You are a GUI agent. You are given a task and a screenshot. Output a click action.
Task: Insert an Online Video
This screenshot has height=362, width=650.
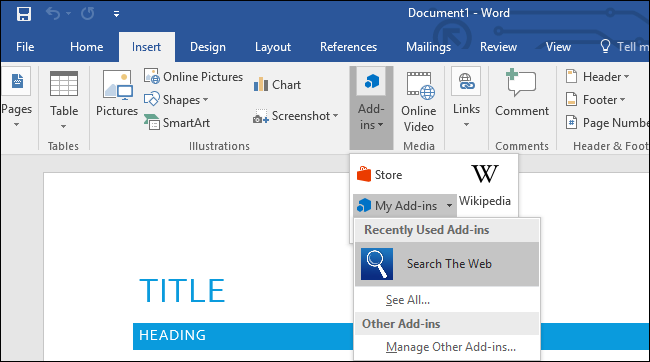coord(419,102)
